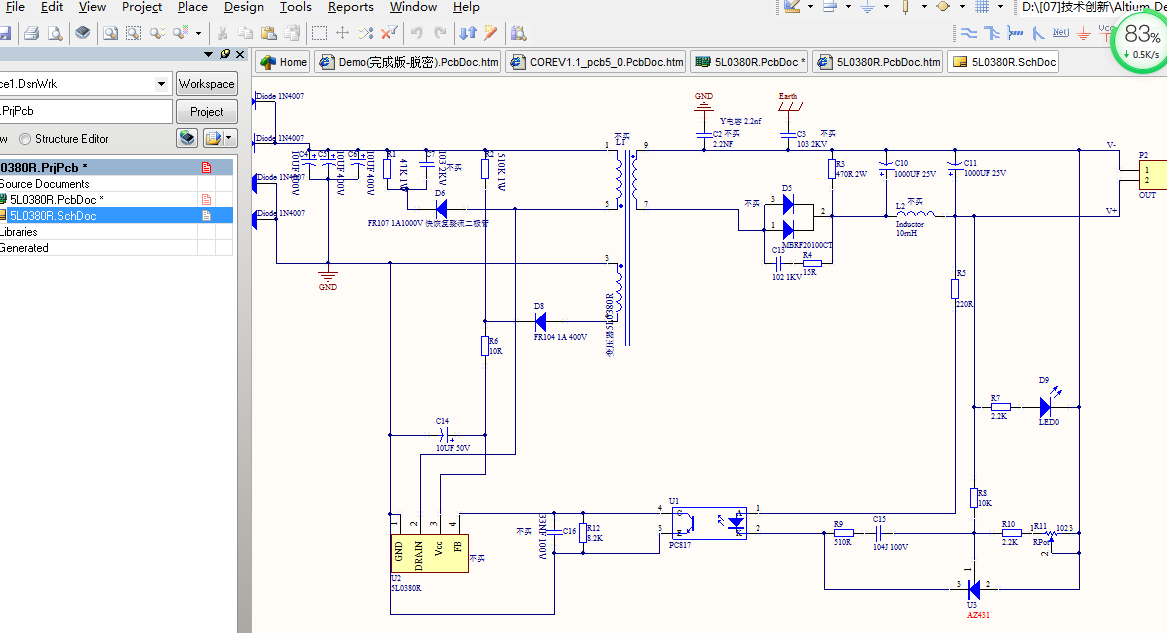
Task: Click the Project button
Action: 207,112
